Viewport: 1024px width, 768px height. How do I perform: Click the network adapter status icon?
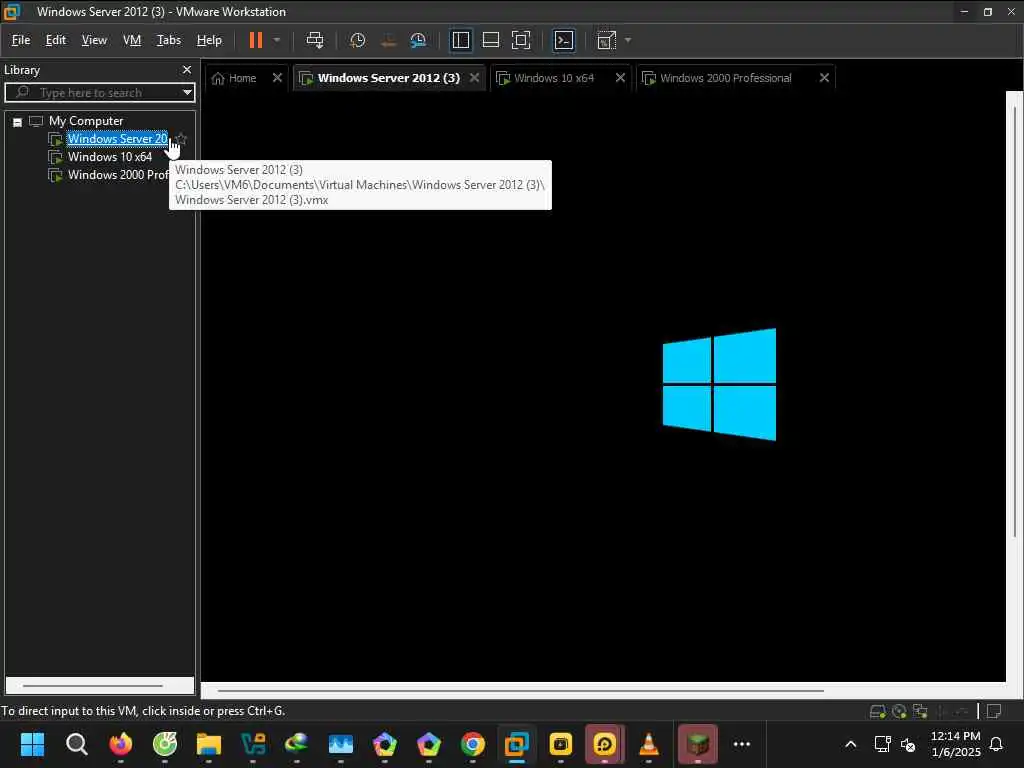point(921,711)
